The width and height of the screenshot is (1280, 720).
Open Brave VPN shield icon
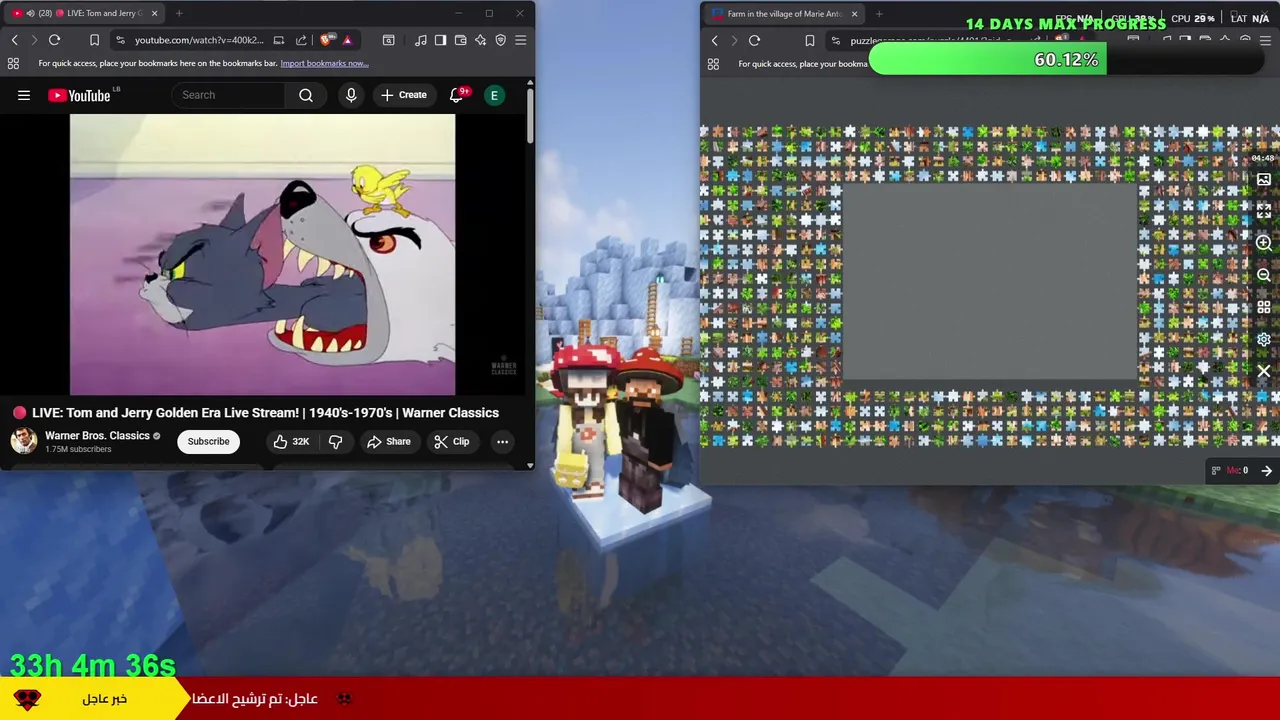pyautogui.click(x=501, y=40)
